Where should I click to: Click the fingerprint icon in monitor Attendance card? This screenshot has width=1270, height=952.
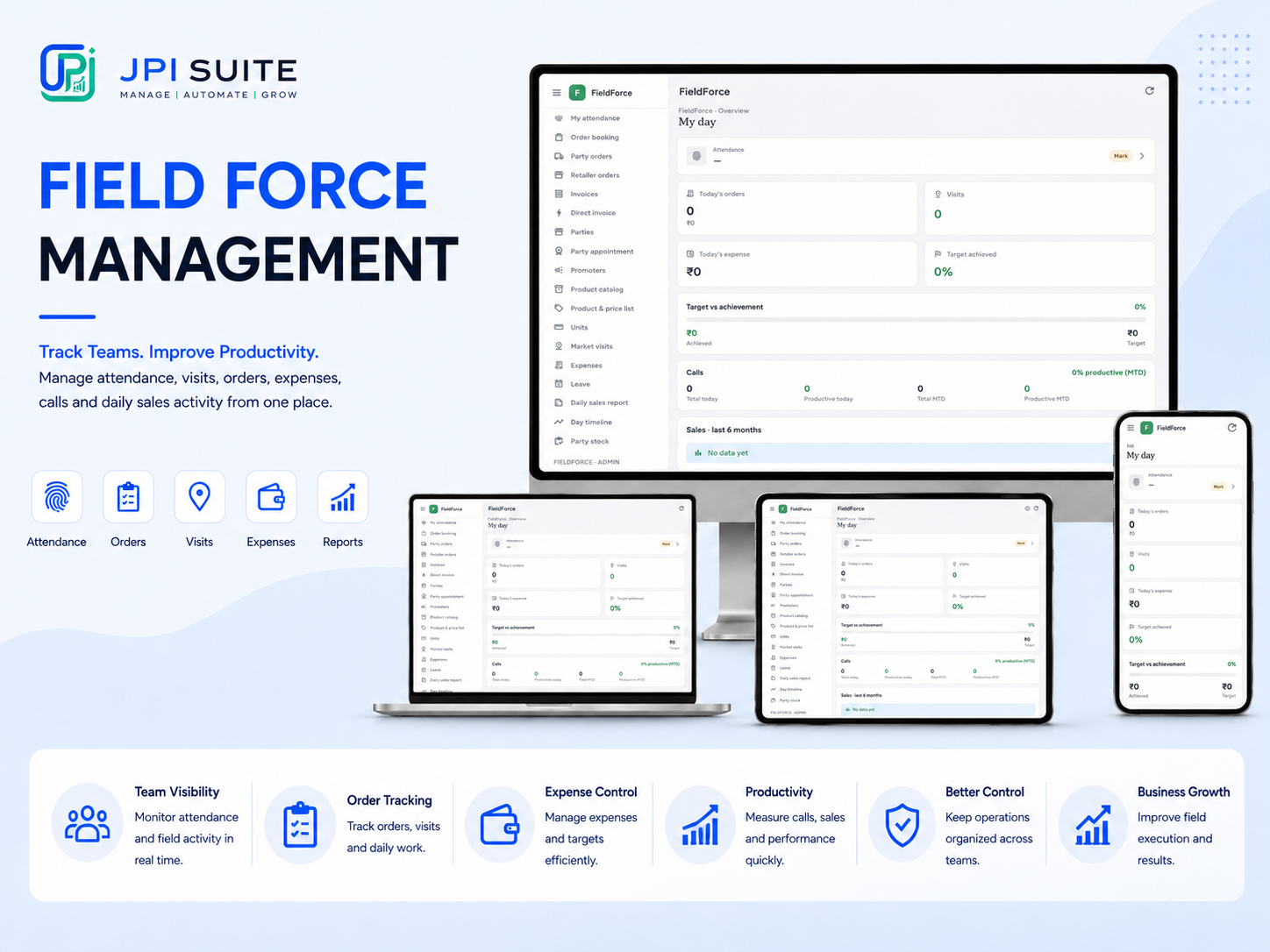[696, 156]
